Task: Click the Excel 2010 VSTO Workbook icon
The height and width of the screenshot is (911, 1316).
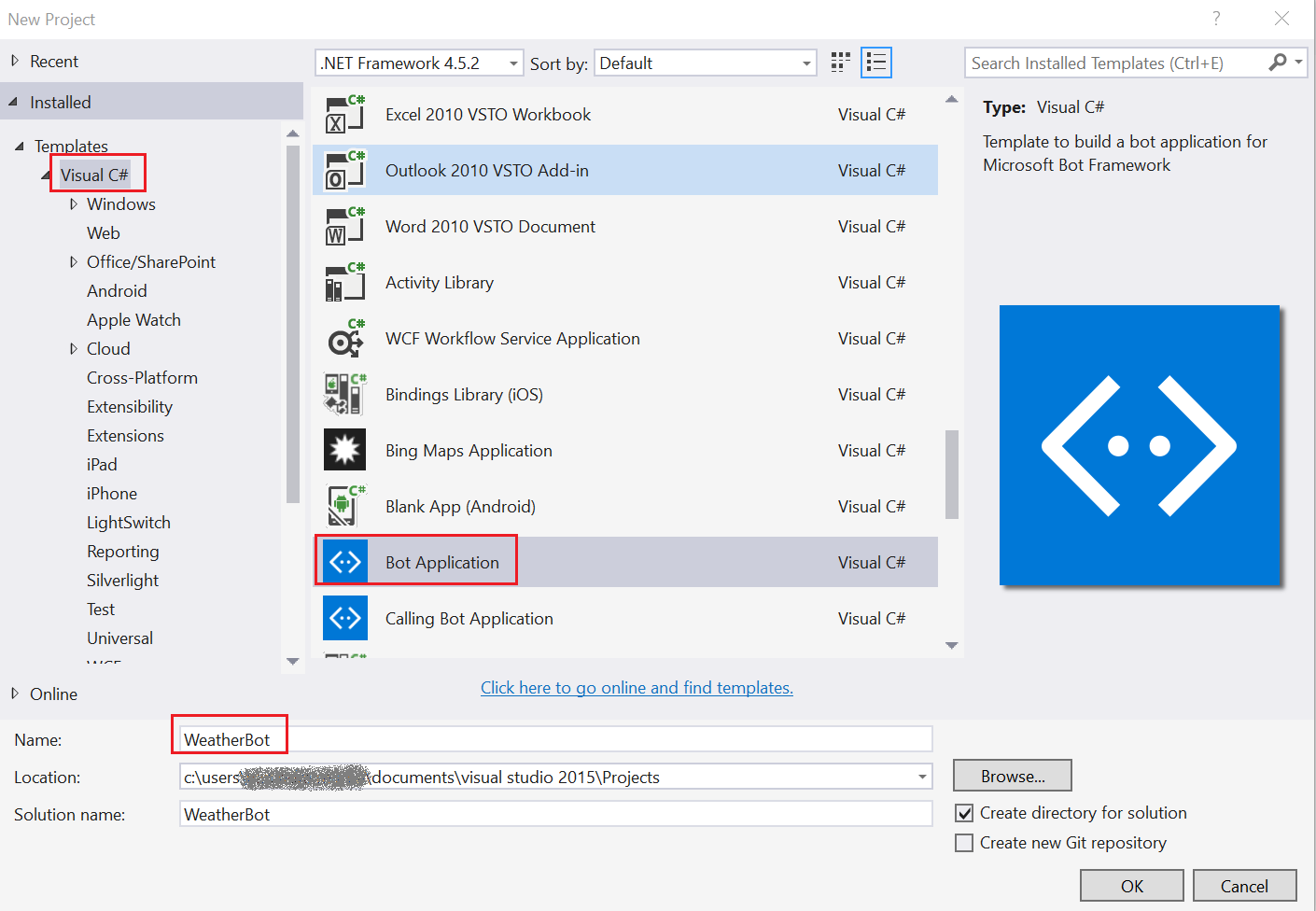Action: coord(344,115)
